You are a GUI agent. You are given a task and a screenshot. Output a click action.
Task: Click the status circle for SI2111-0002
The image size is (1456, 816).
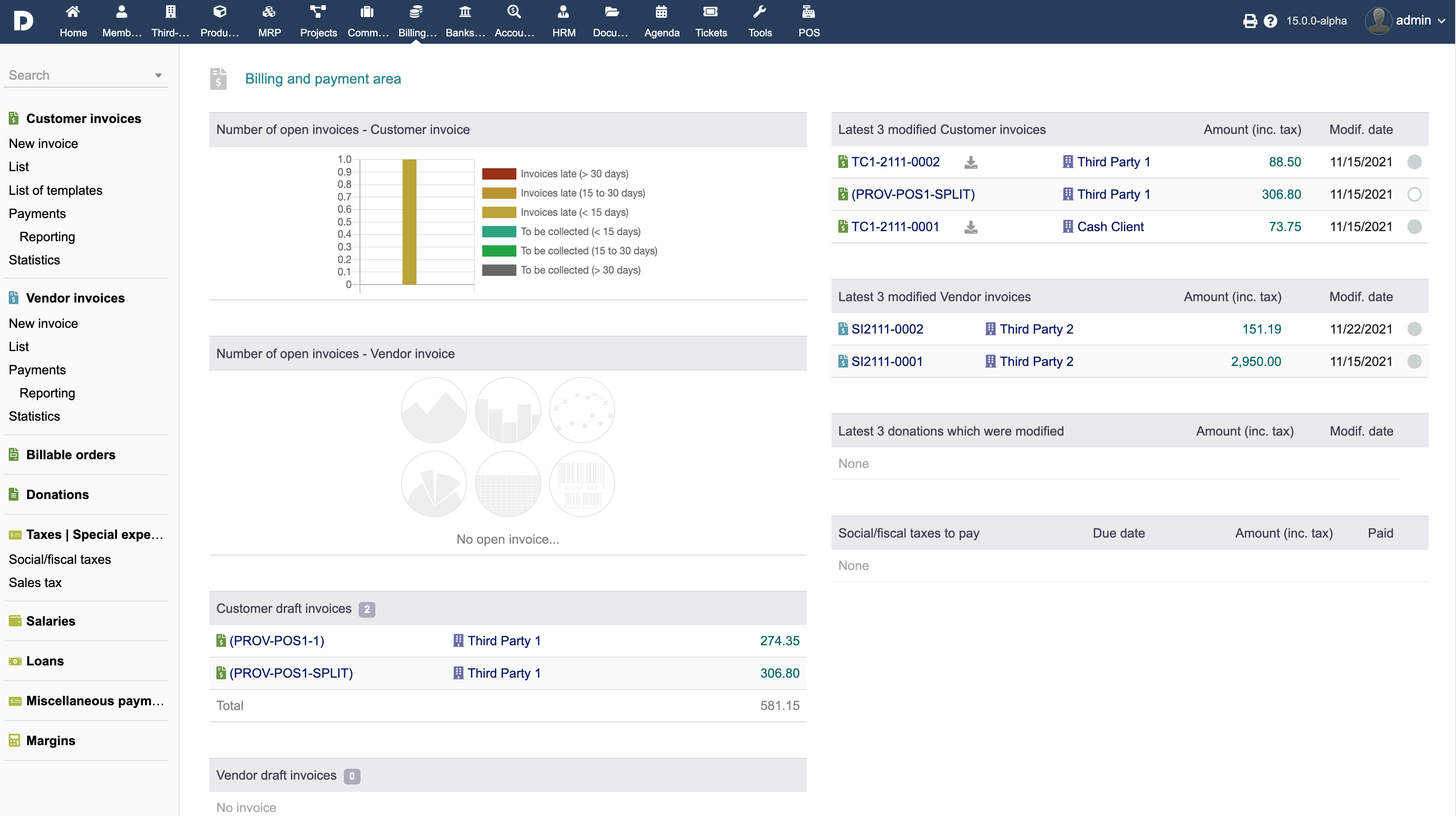pyautogui.click(x=1414, y=329)
